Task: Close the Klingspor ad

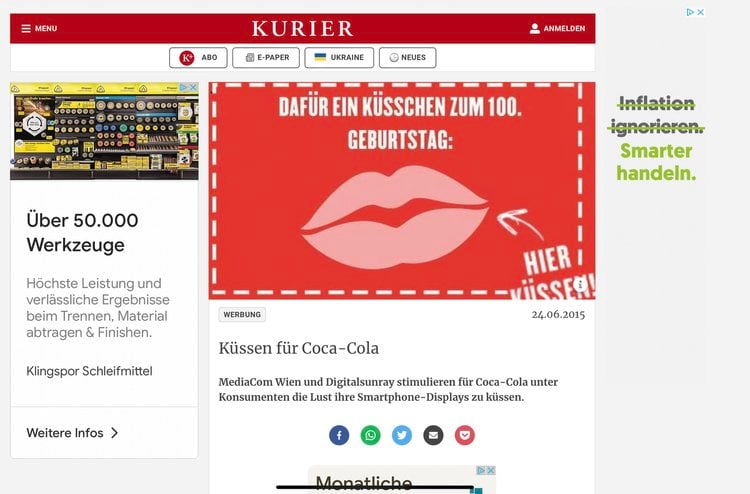Action: (193, 88)
